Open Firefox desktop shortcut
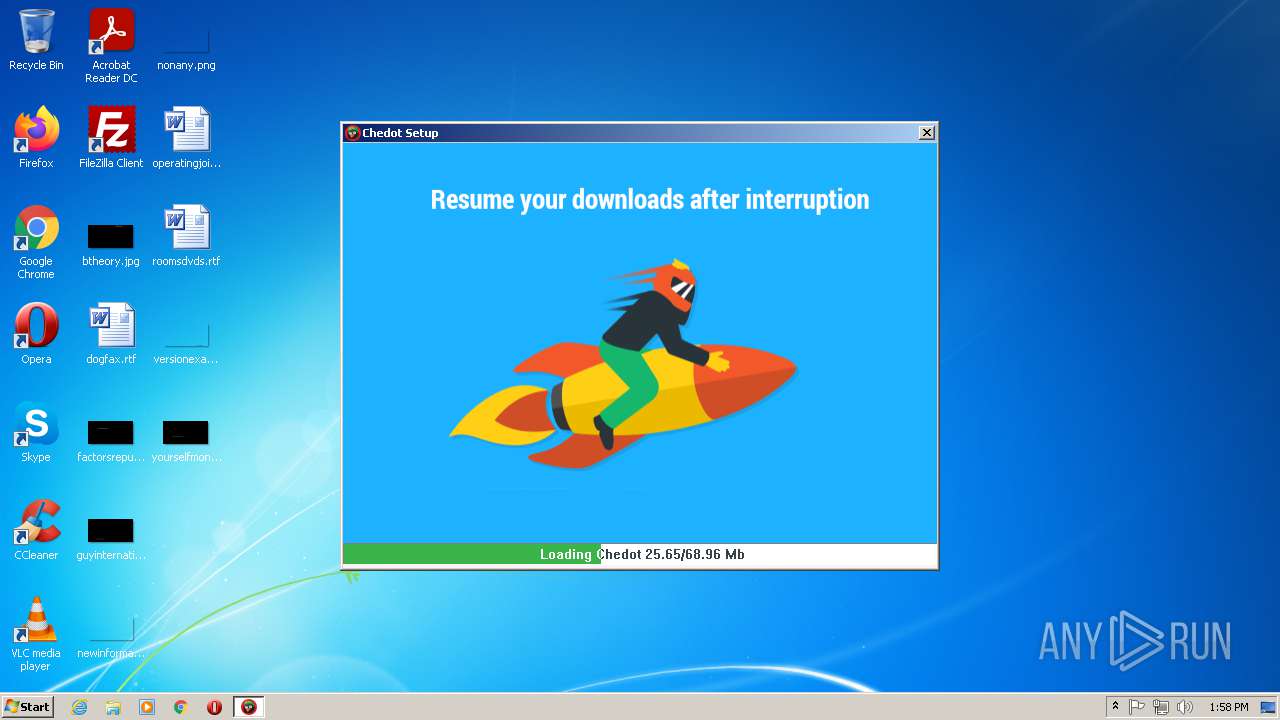Viewport: 1280px width, 720px height. [x=36, y=138]
